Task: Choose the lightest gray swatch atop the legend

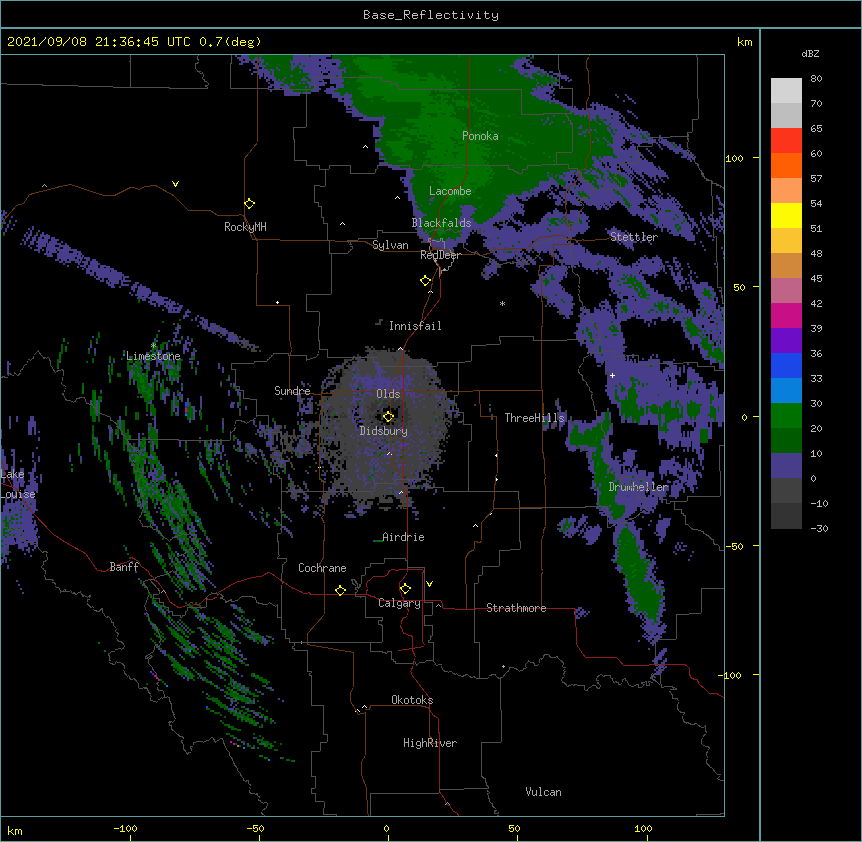Action: point(786,91)
